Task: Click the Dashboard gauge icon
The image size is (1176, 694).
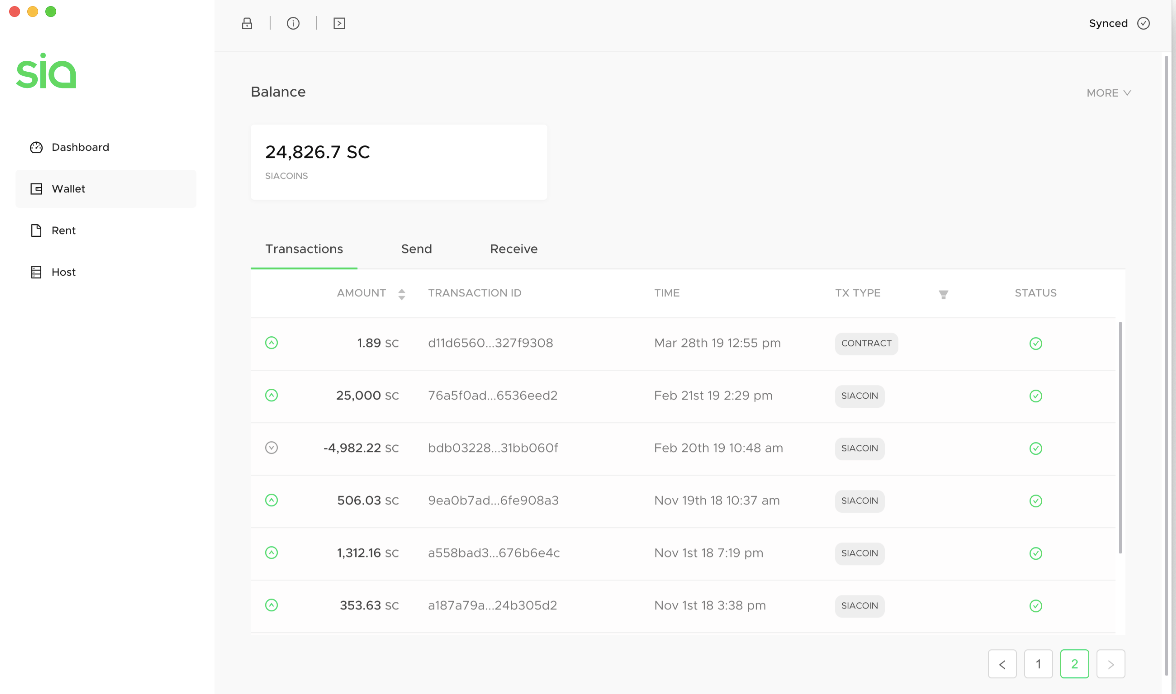Action: (36, 147)
